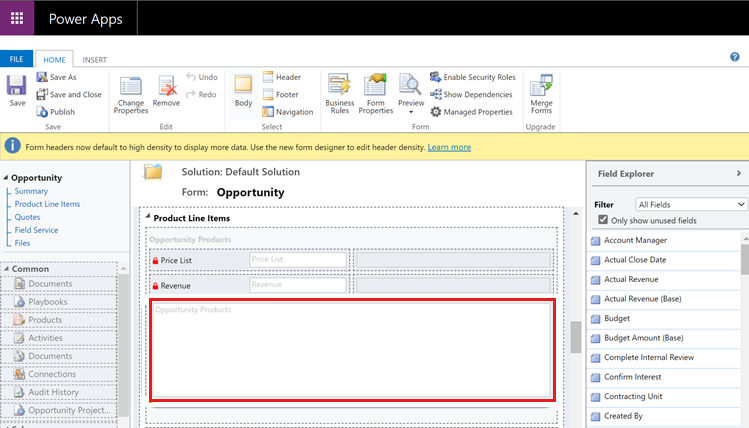The width and height of the screenshot is (749, 428).
Task: Select the Opportunity Products subgrid
Action: point(352,350)
